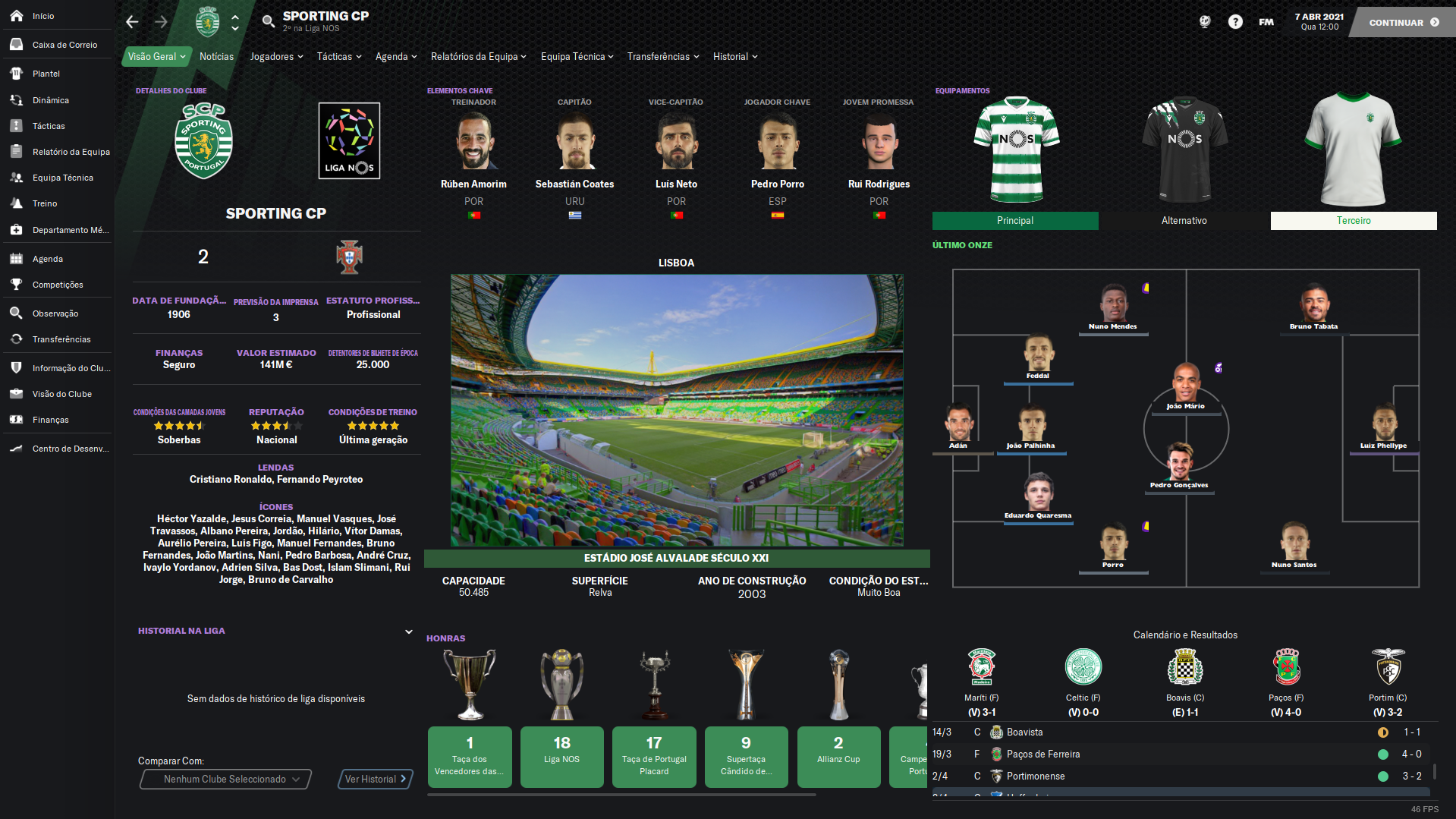
Task: Select the Terceiro kit option
Action: point(1354,221)
